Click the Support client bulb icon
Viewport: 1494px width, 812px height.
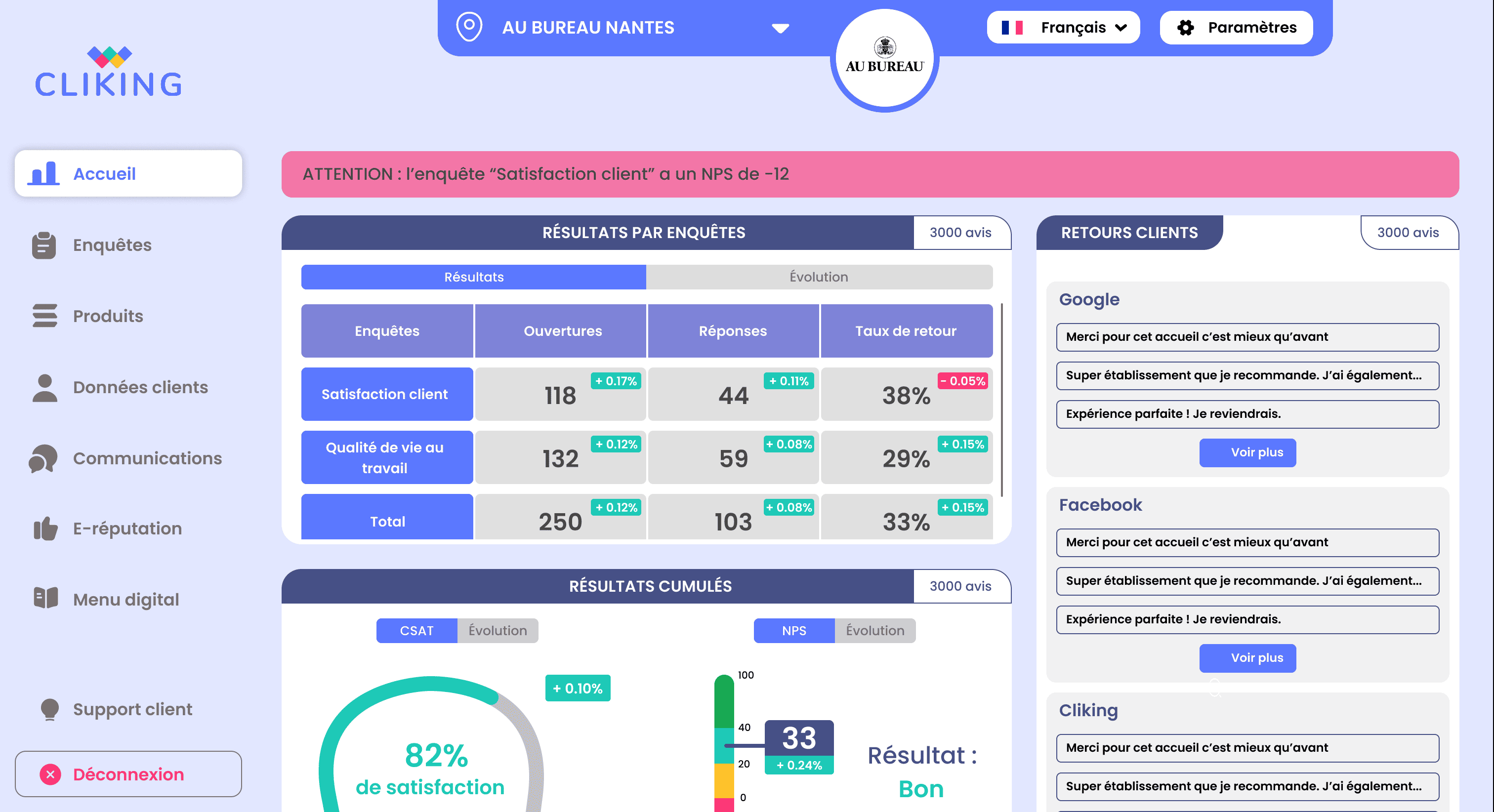[x=50, y=709]
